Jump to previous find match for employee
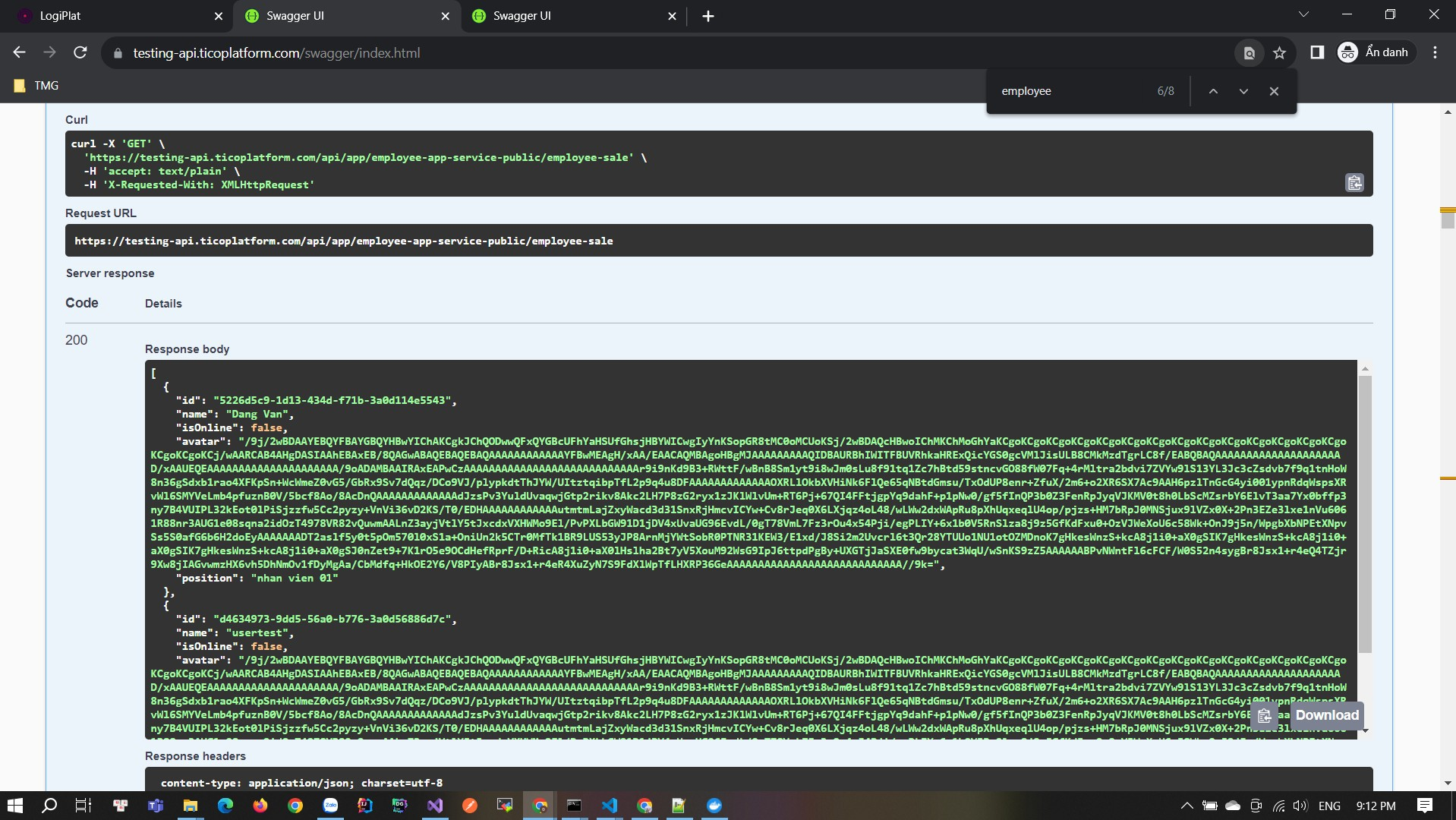This screenshot has height=820, width=1456. click(x=1213, y=91)
